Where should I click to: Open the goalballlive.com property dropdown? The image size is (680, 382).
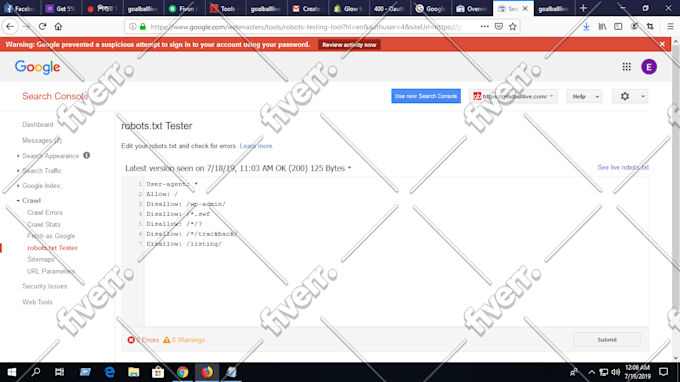click(513, 96)
